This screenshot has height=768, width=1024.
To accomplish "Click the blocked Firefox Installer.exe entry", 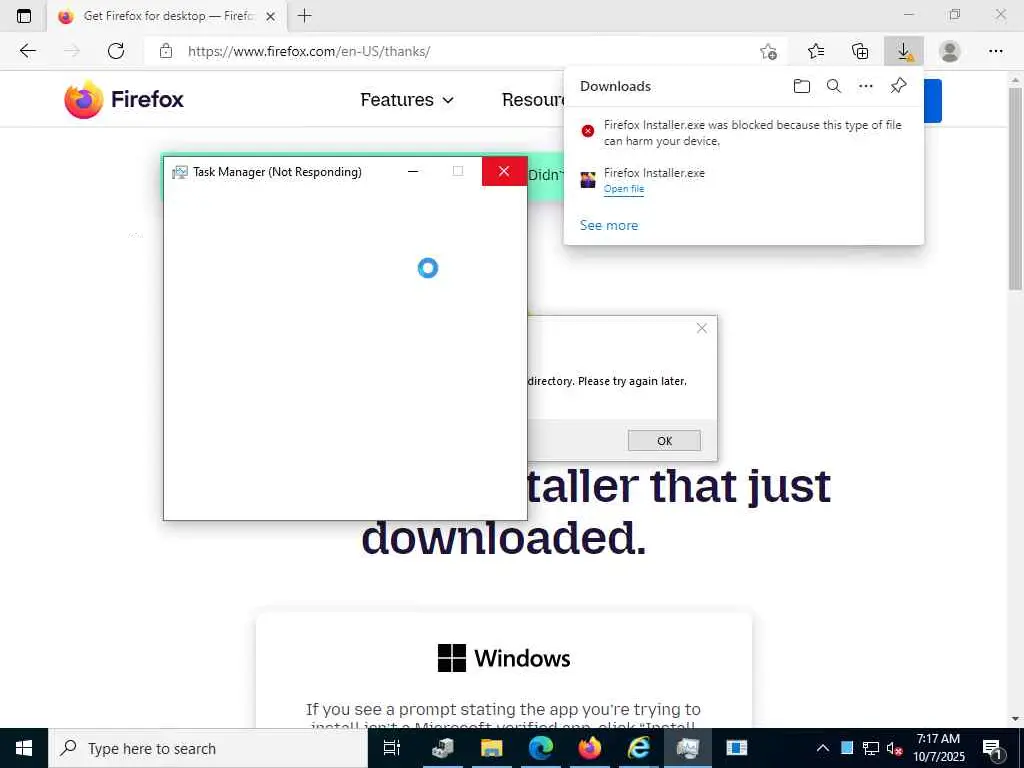I will coord(743,133).
